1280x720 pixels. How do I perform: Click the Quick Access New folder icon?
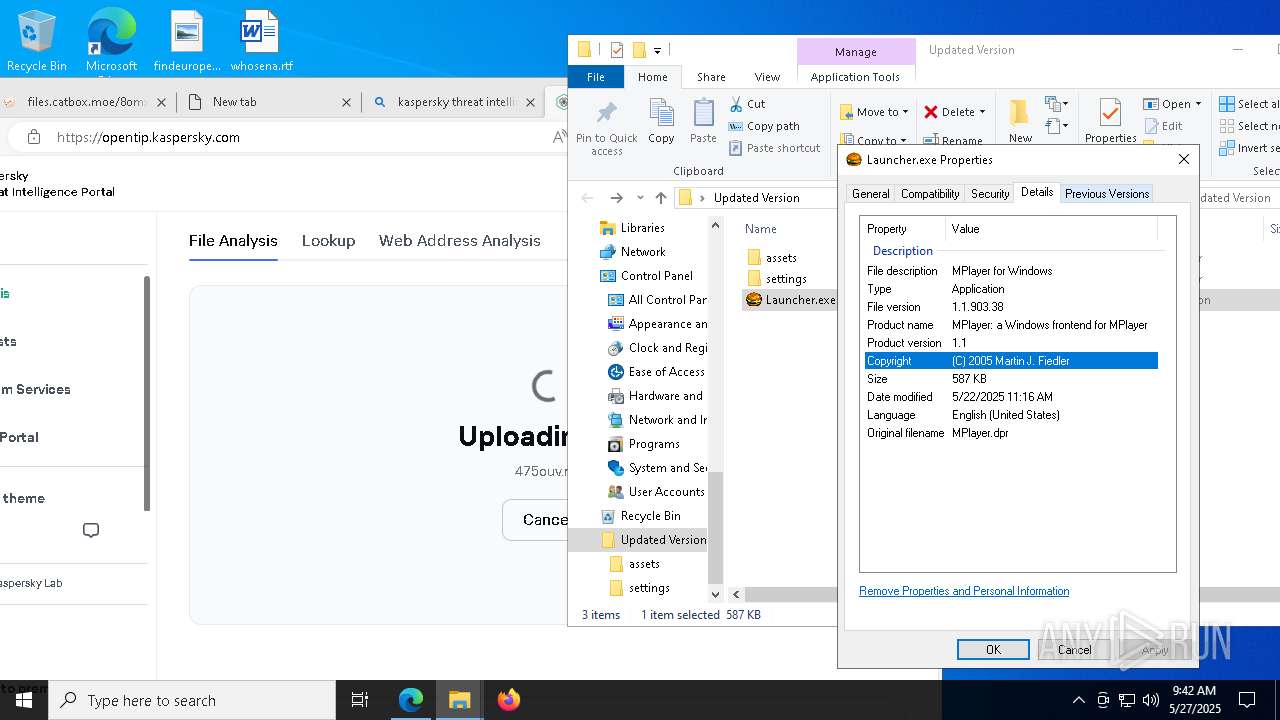pos(638,50)
